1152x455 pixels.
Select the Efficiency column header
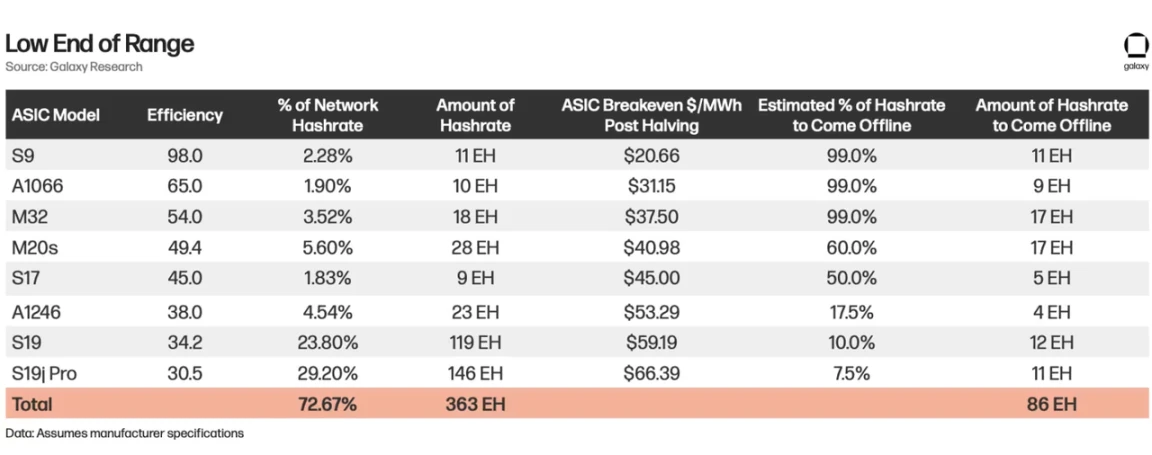pos(185,115)
